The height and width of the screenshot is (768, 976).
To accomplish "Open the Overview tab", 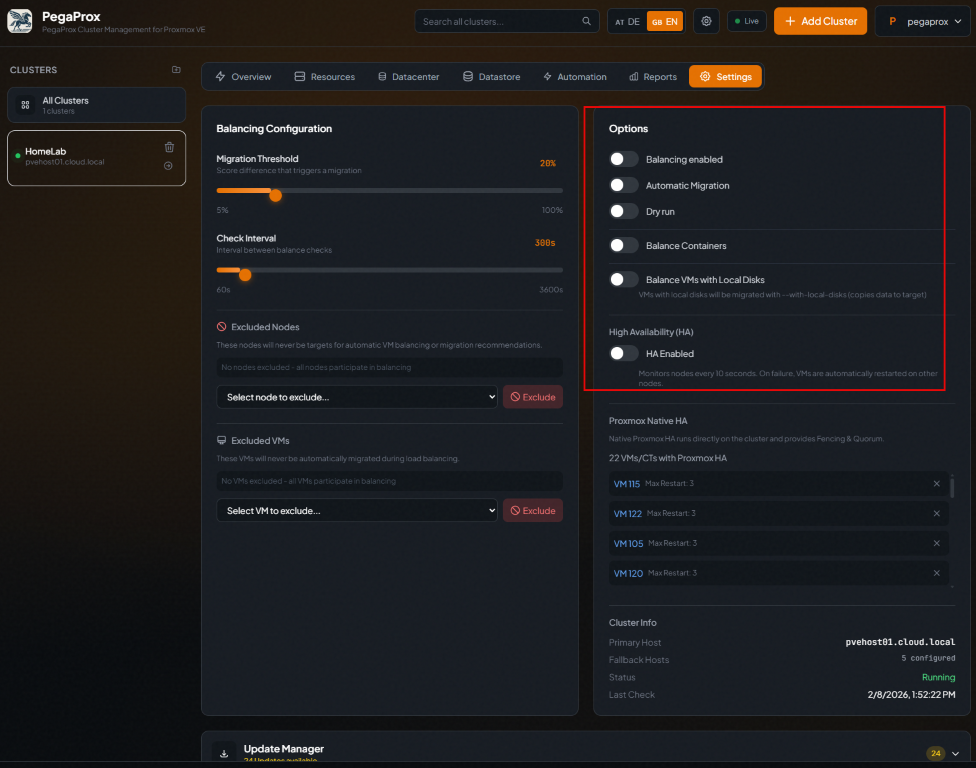I will coord(243,77).
